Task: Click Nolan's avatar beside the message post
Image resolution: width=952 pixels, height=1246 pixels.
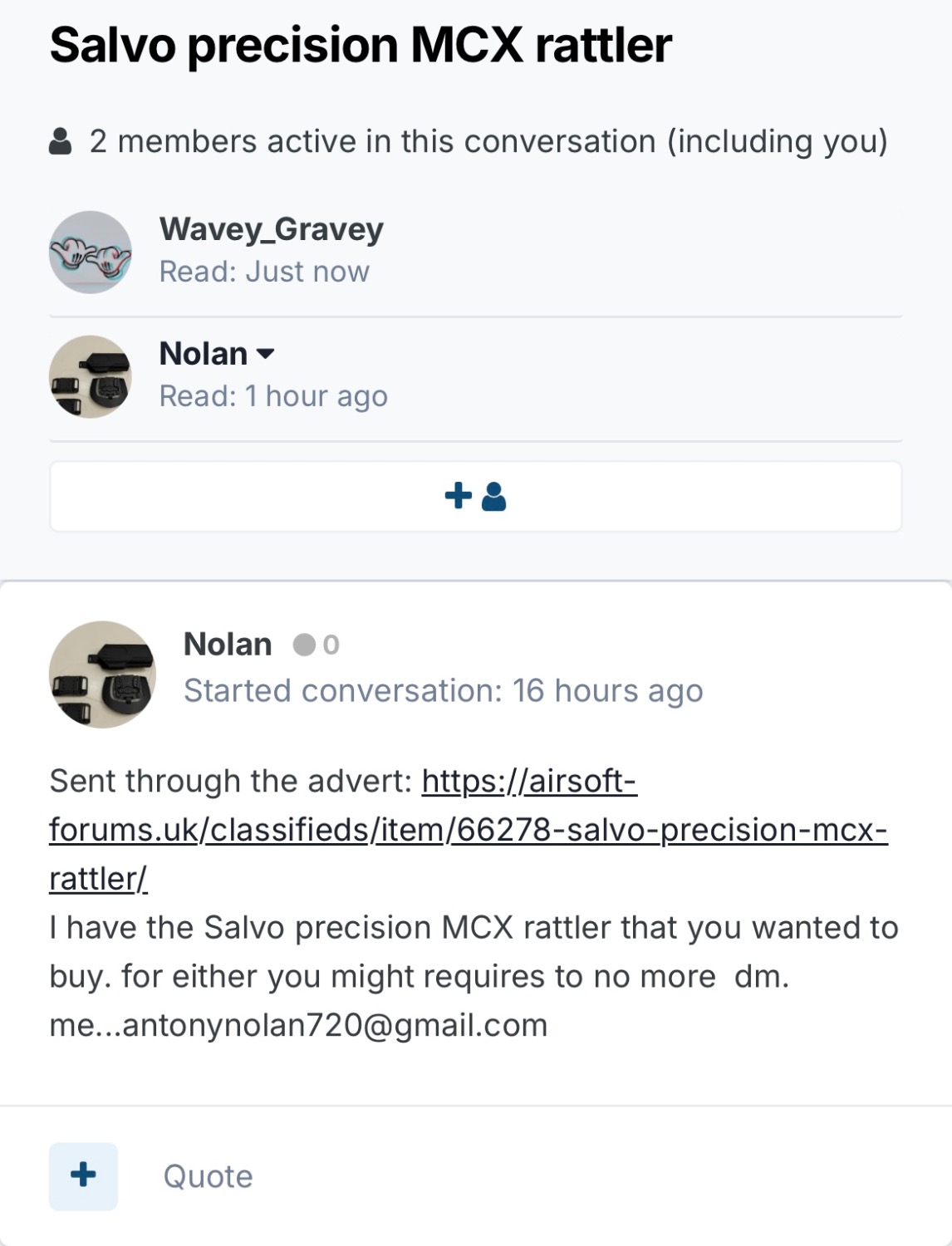Action: coord(103,675)
